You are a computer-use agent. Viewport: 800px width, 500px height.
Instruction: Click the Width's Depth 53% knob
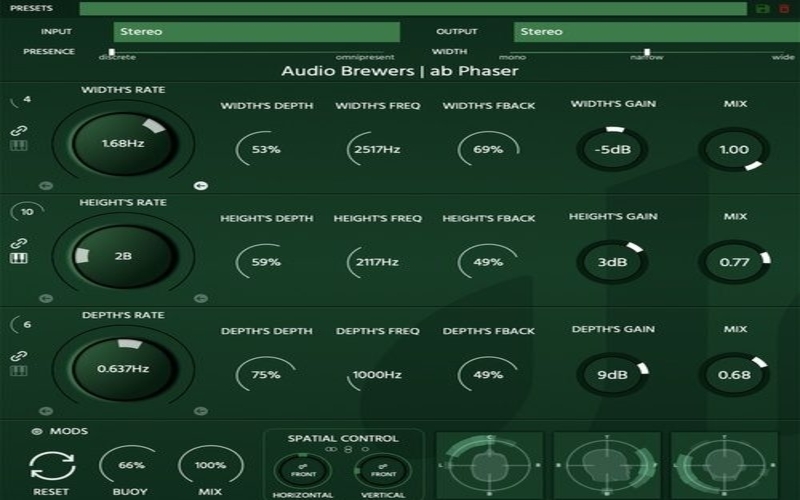[x=266, y=149]
